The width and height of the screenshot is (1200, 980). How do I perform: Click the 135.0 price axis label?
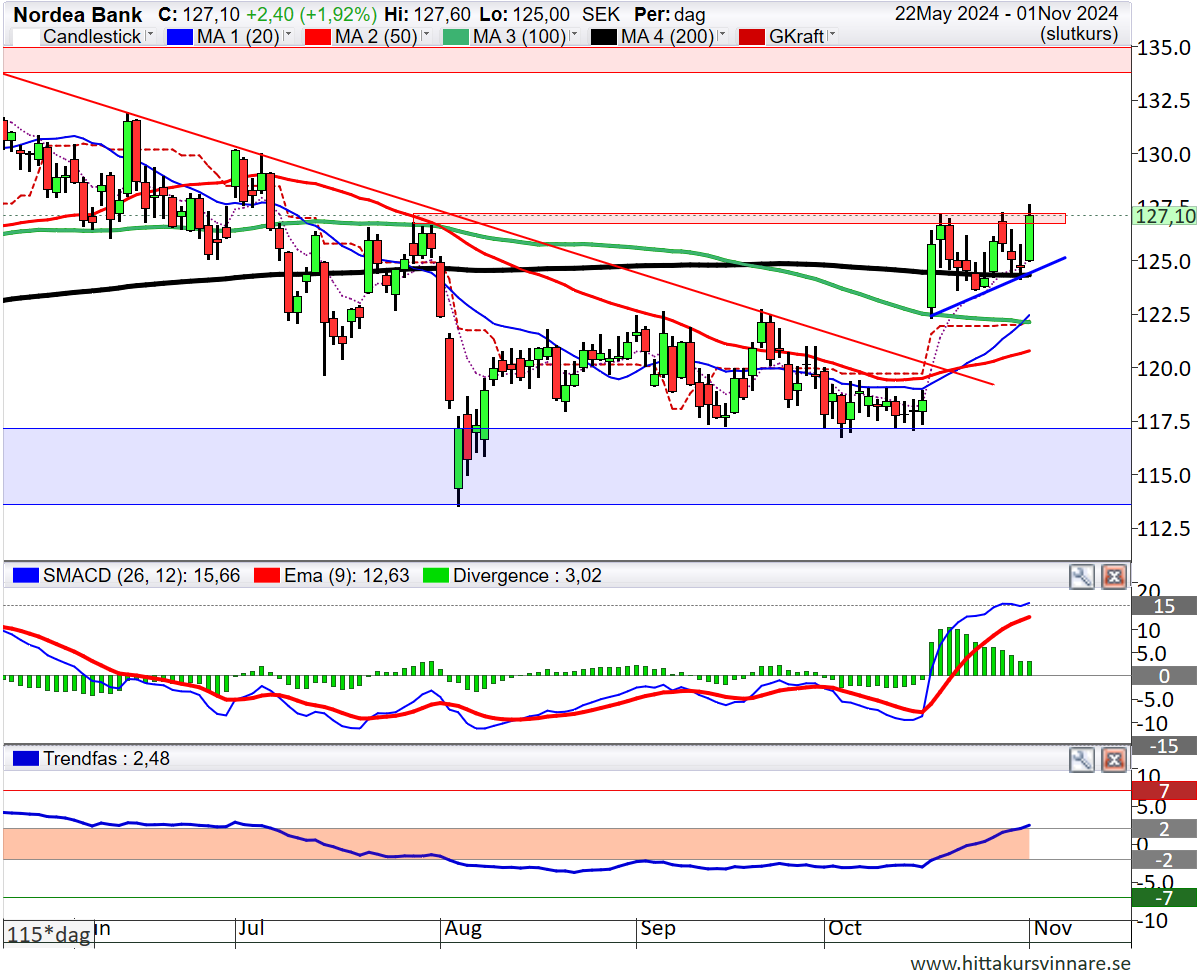click(1164, 48)
